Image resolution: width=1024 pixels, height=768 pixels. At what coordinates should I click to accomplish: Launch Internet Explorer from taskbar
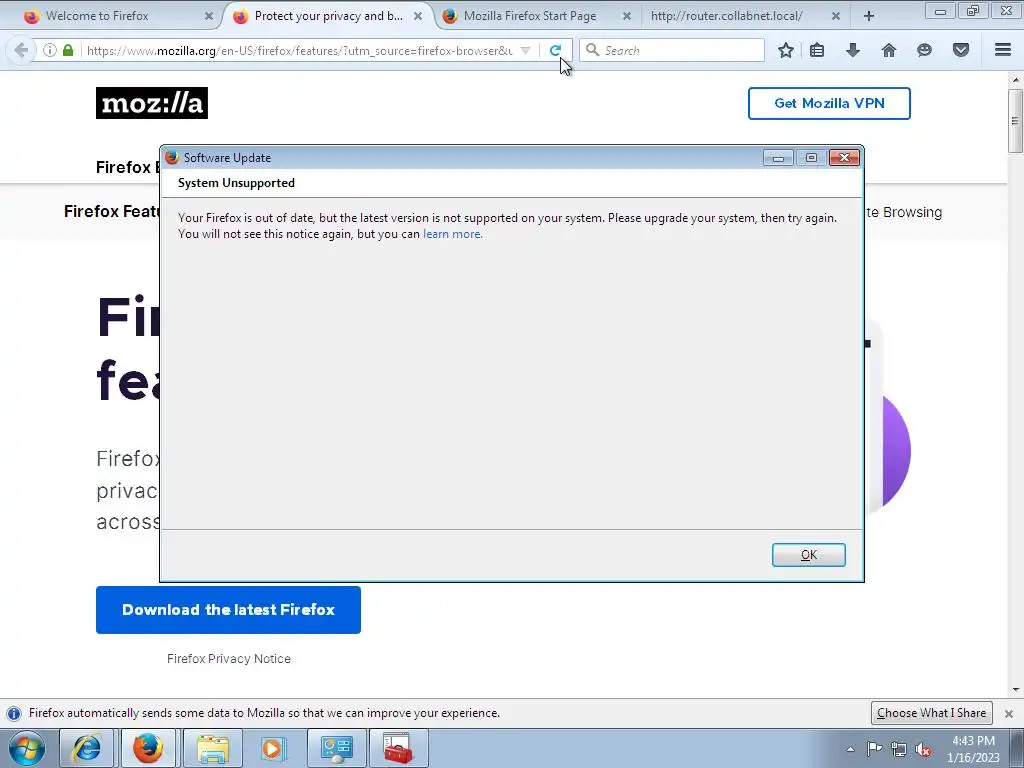tap(87, 748)
